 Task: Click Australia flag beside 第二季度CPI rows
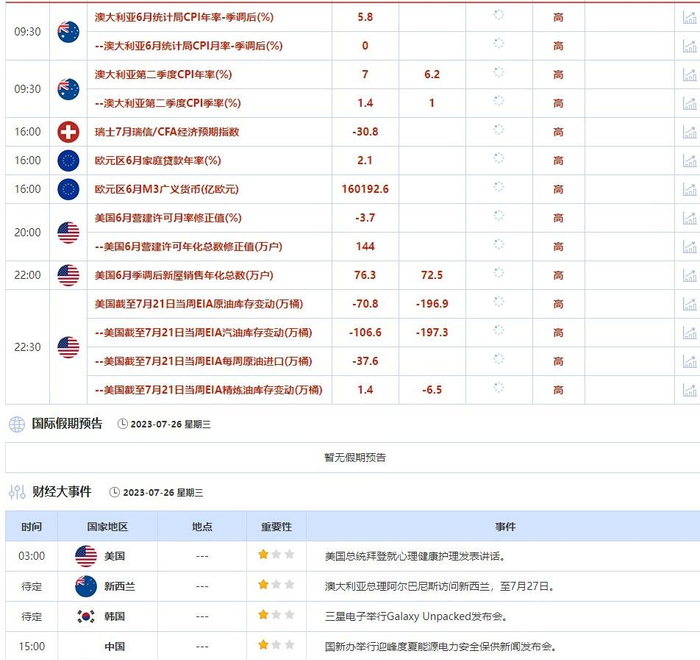(x=68, y=89)
